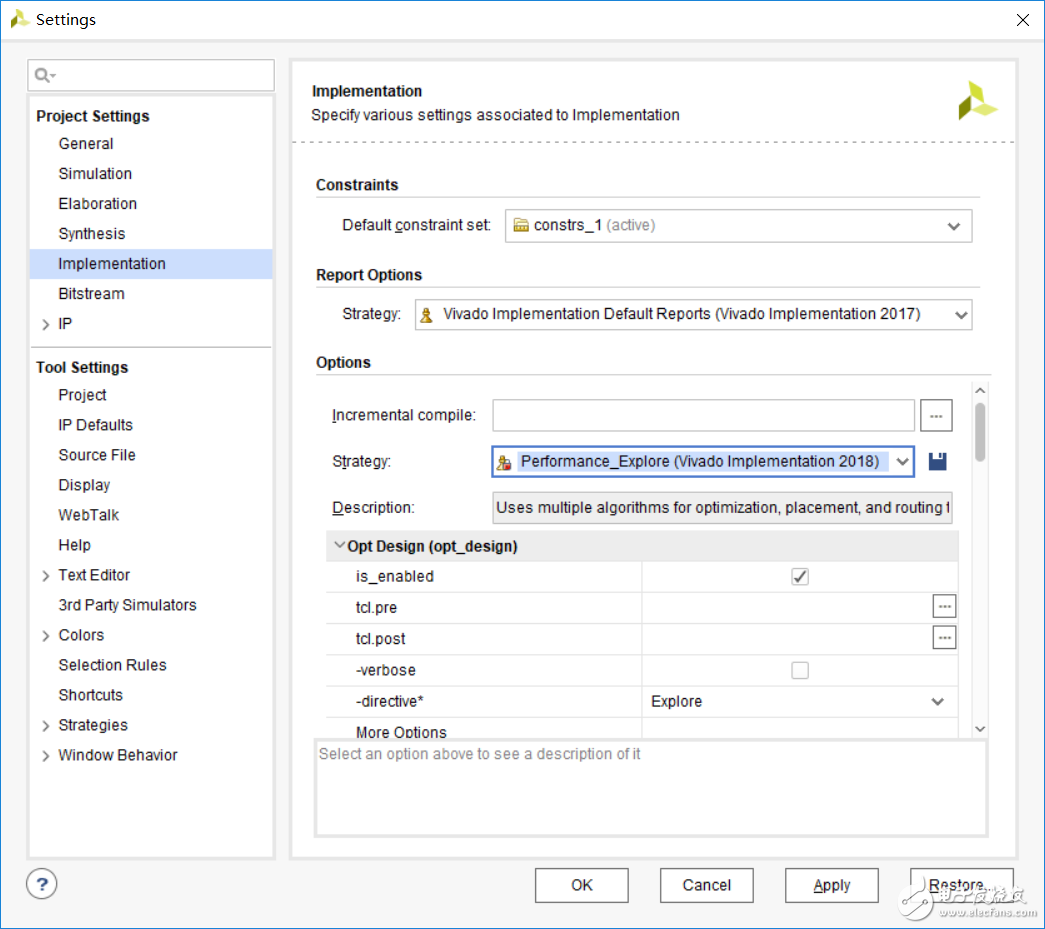Open the -directive Explore dropdown
Image resolution: width=1045 pixels, height=929 pixels.
pyautogui.click(x=937, y=702)
